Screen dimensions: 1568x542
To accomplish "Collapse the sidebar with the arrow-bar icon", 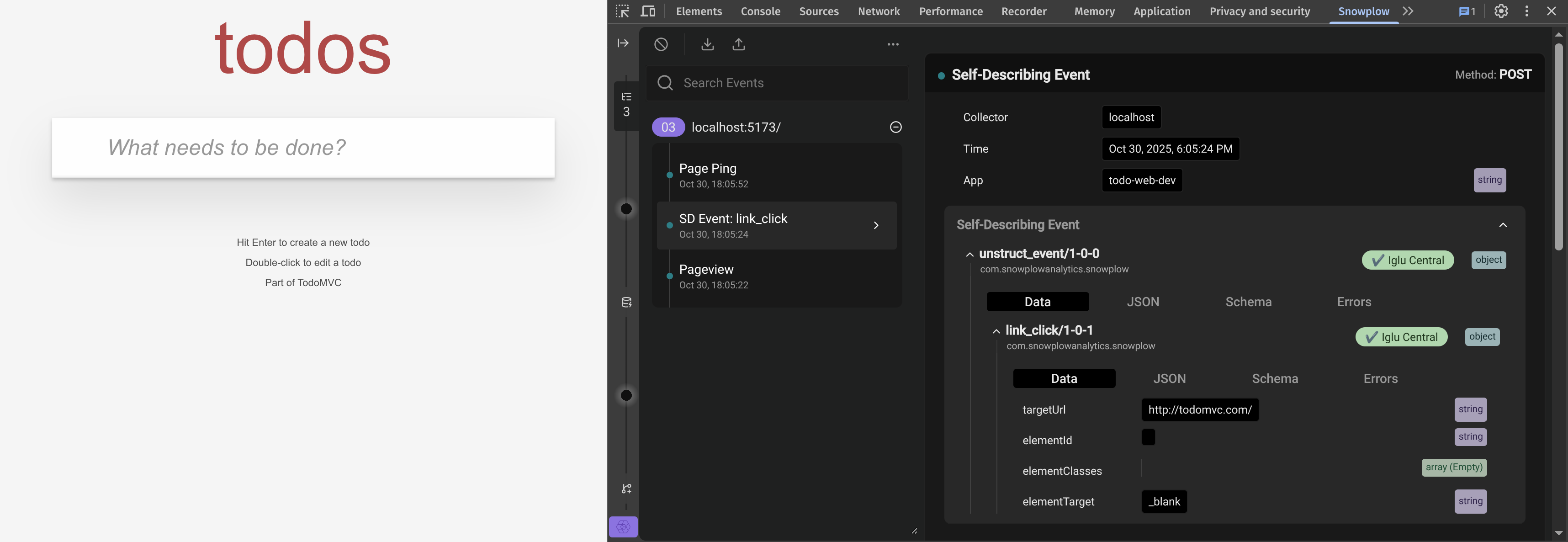I will [x=623, y=43].
